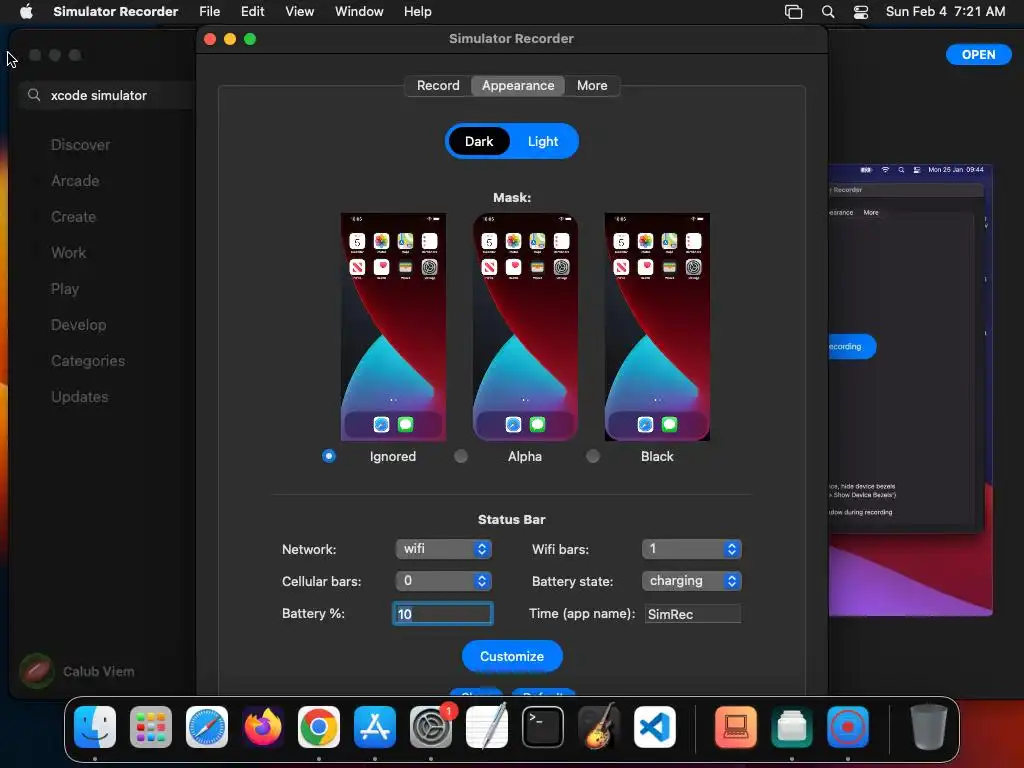Image resolution: width=1024 pixels, height=768 pixels.
Task: Open the orange laptop app in the dock
Action: tap(736, 727)
